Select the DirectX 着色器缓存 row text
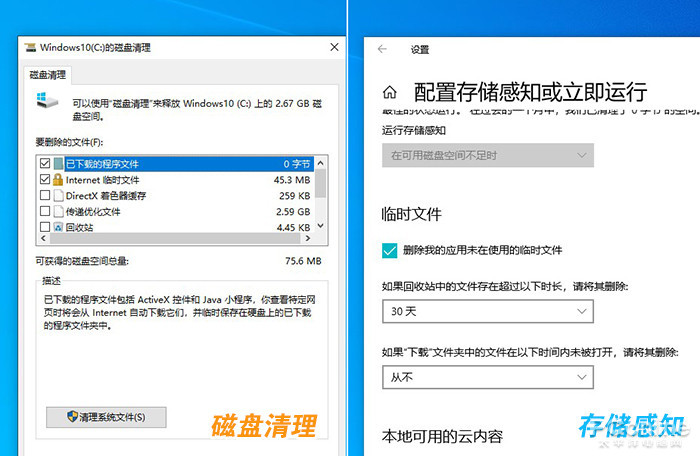Image resolution: width=700 pixels, height=456 pixels. pyautogui.click(x=106, y=196)
